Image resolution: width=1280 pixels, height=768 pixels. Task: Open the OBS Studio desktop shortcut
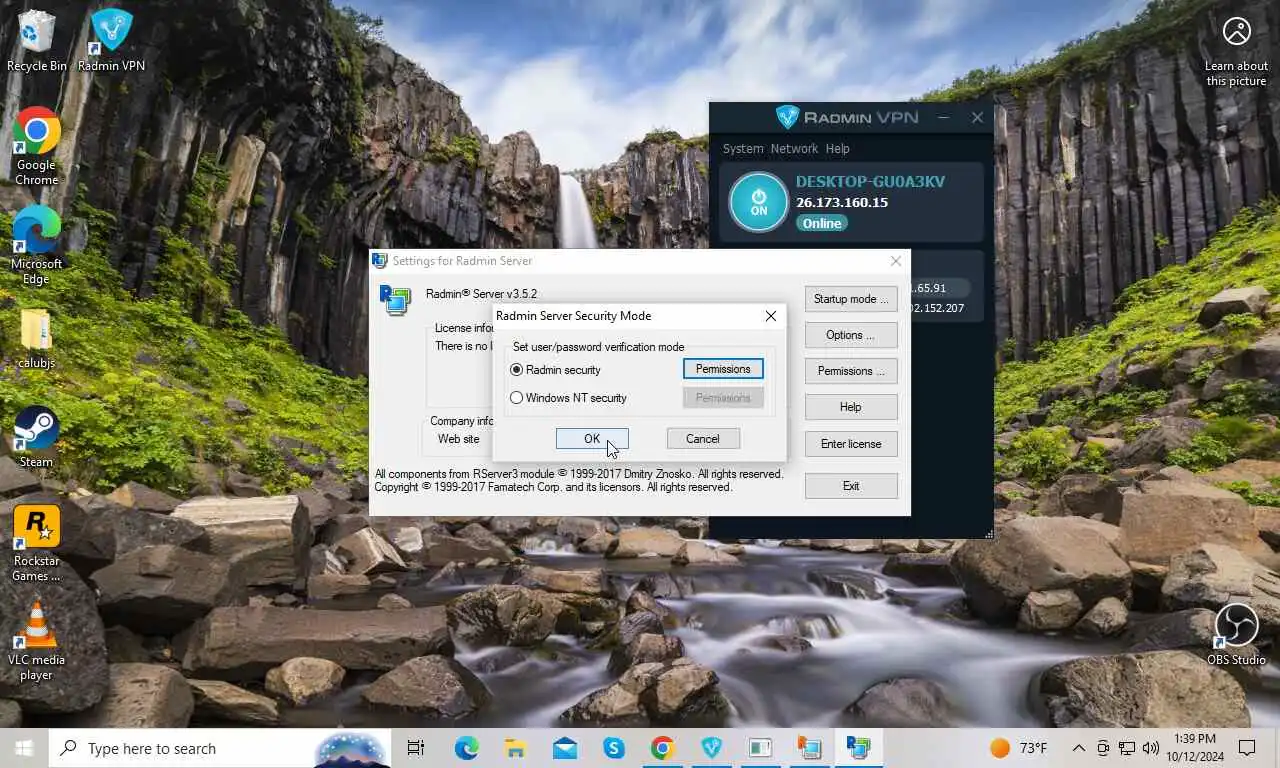[1236, 634]
